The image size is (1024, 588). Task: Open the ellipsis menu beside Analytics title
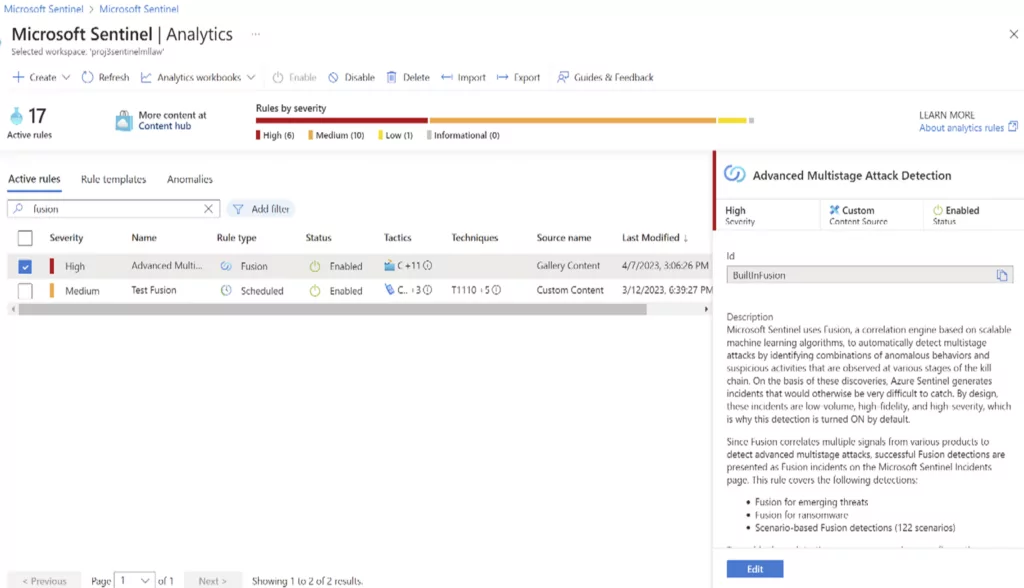255,34
